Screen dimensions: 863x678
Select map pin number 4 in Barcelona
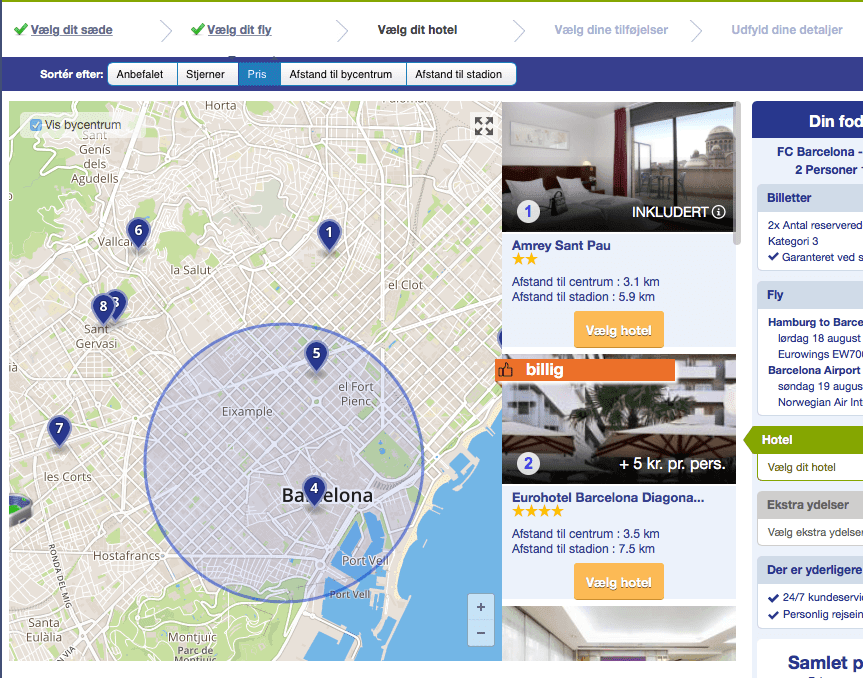(x=314, y=489)
